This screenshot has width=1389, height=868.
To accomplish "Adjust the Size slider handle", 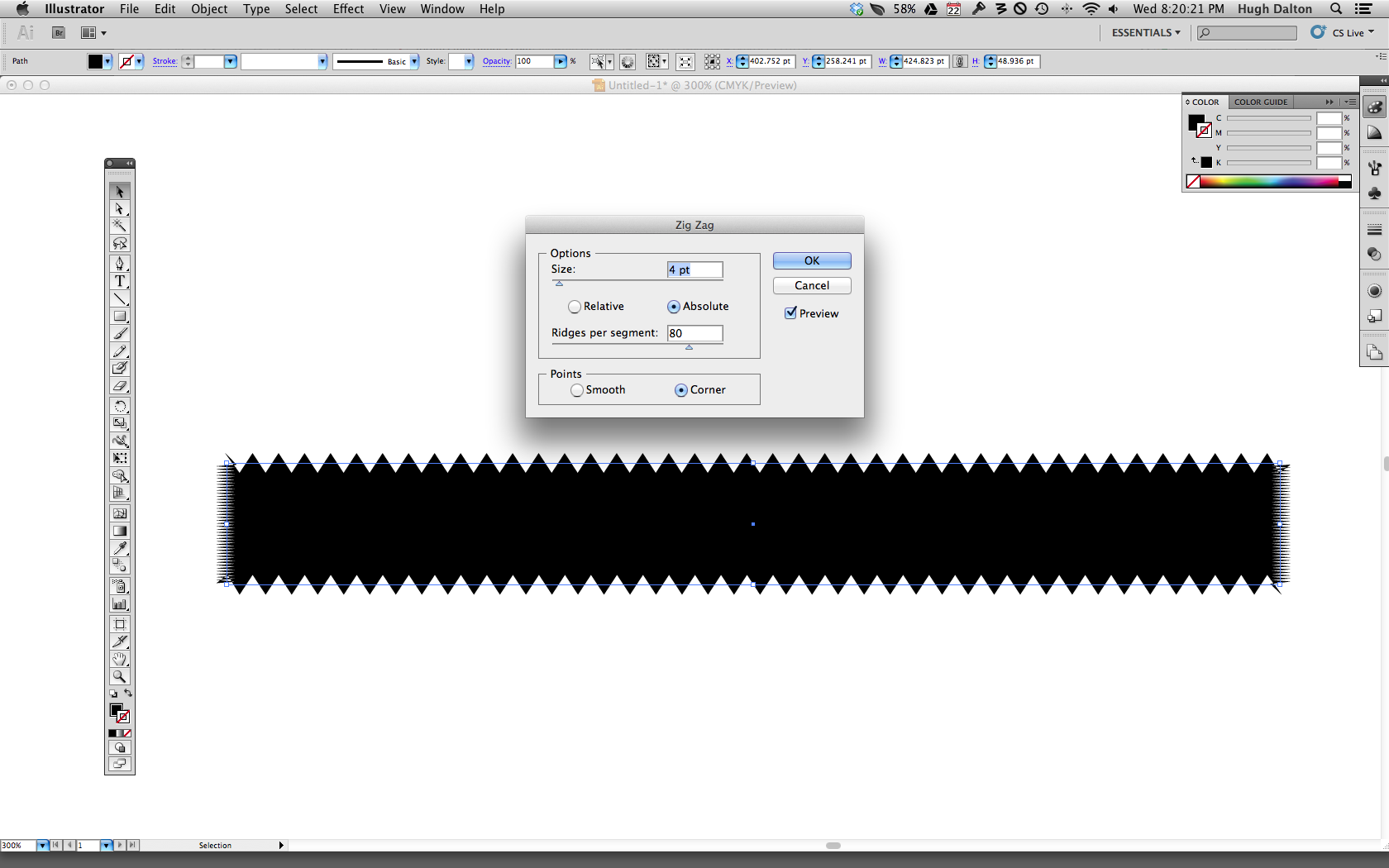I will (x=559, y=284).
